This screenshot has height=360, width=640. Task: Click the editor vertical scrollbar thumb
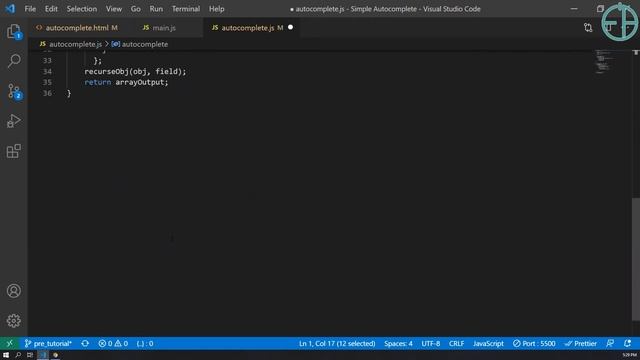point(636,259)
